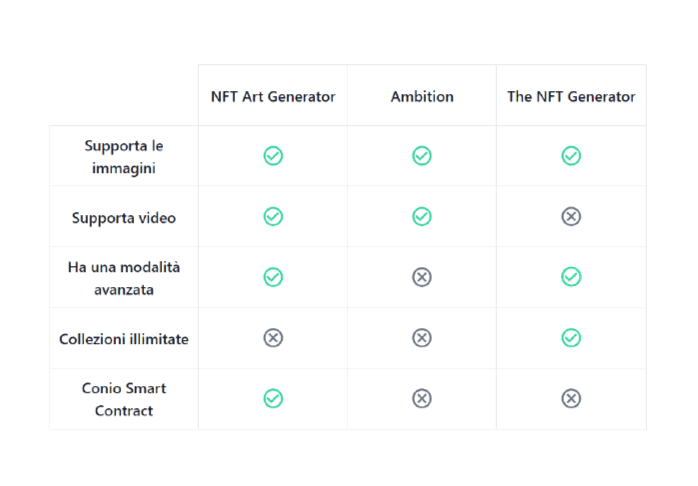Screen dimensions: 698x486
Task: Click the Ambition Collezioni illimitate cross icon
Action: point(422,338)
